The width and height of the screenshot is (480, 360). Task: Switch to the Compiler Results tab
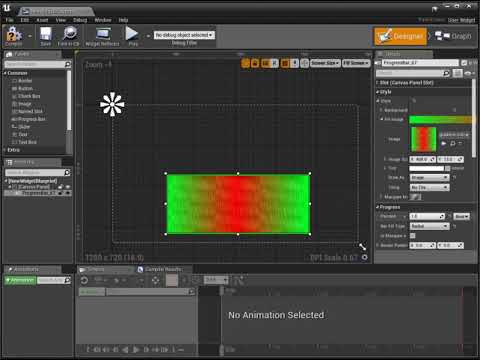(x=160, y=269)
